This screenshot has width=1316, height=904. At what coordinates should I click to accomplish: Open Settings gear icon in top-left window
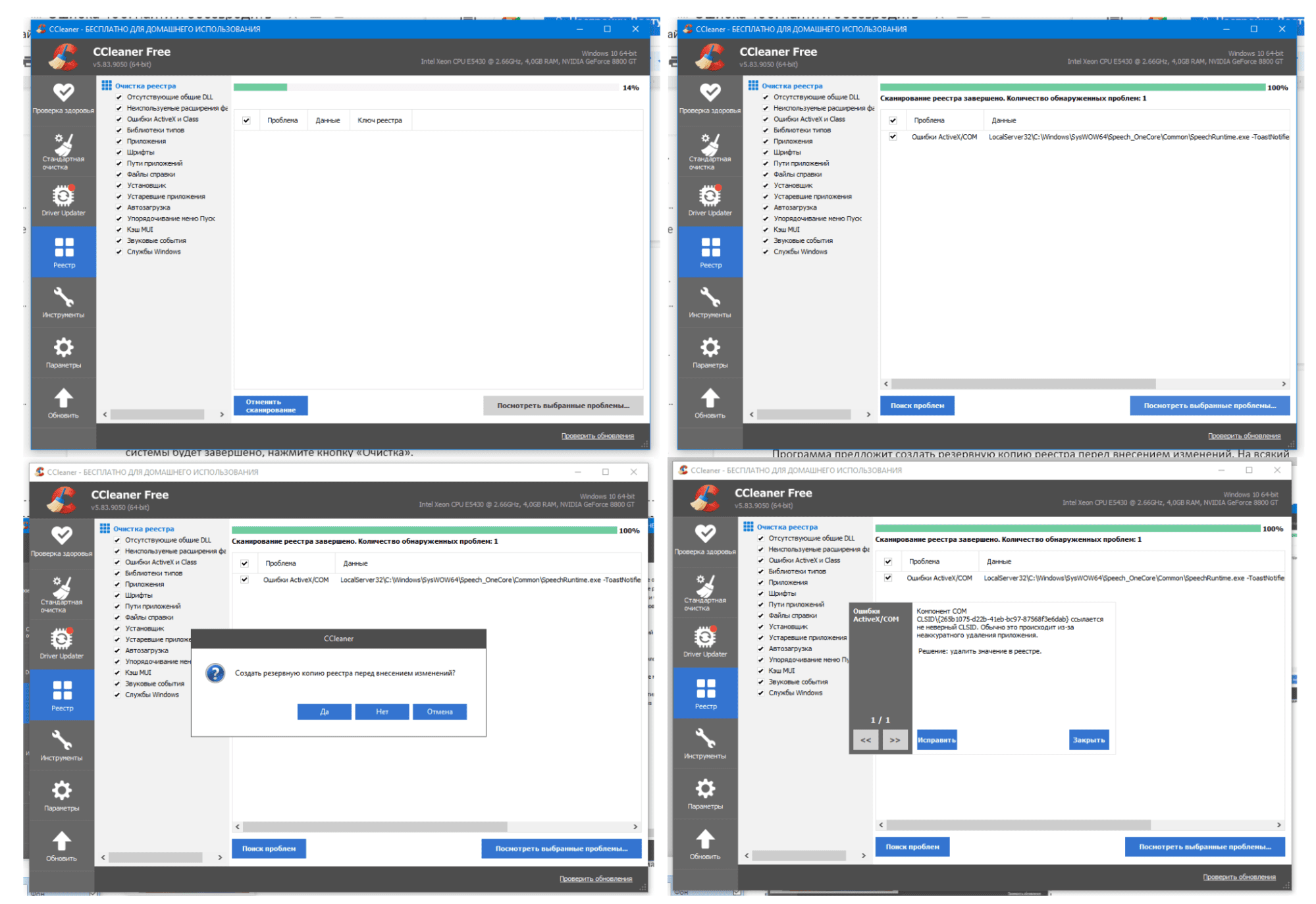pyautogui.click(x=63, y=348)
